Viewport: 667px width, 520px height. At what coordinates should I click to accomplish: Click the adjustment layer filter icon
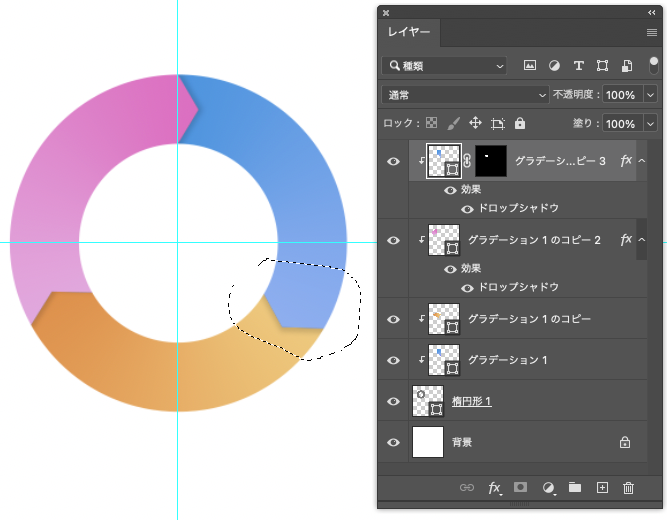[554, 66]
